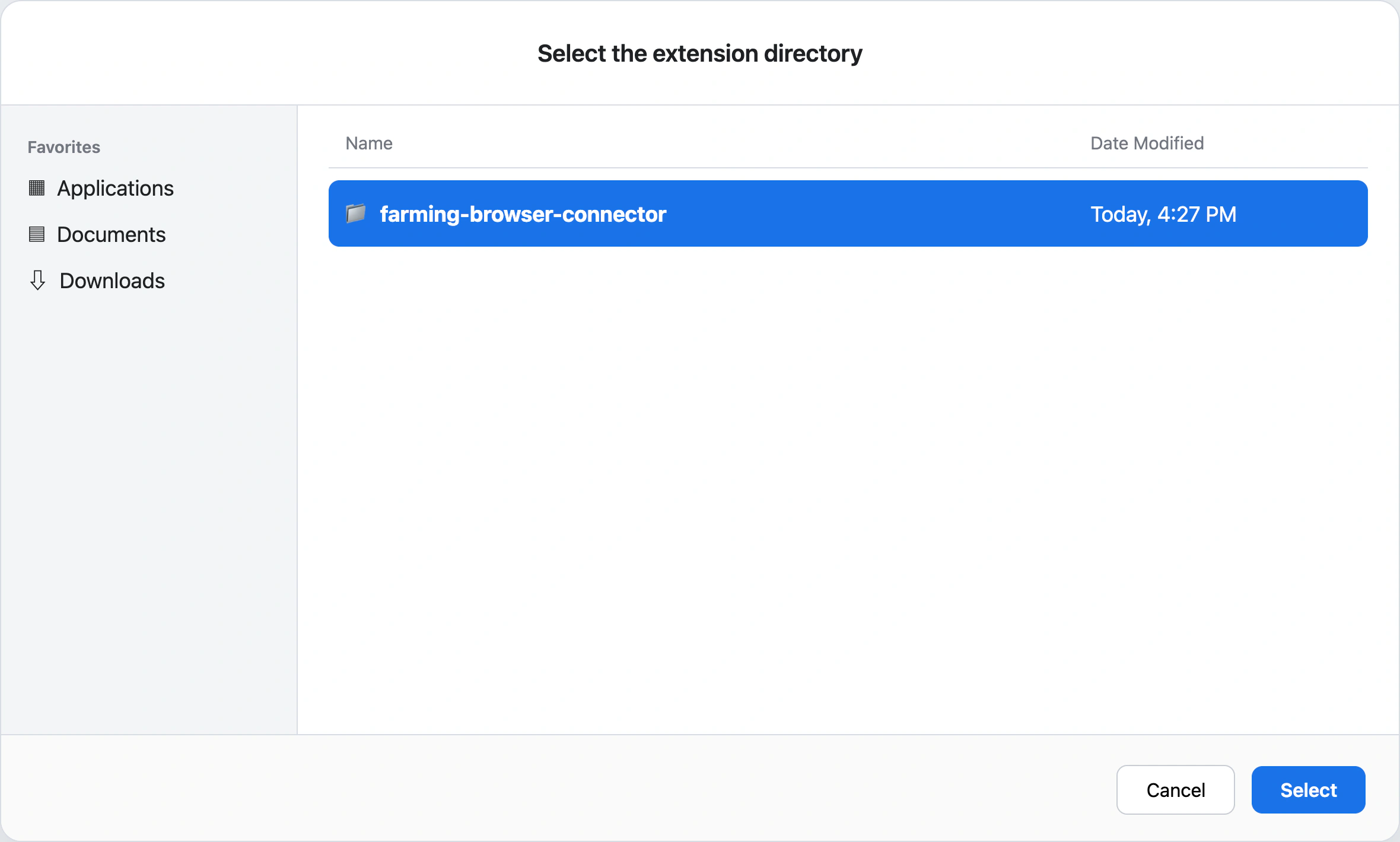Confirm with the Select button
This screenshot has width=1400, height=842.
tap(1308, 790)
